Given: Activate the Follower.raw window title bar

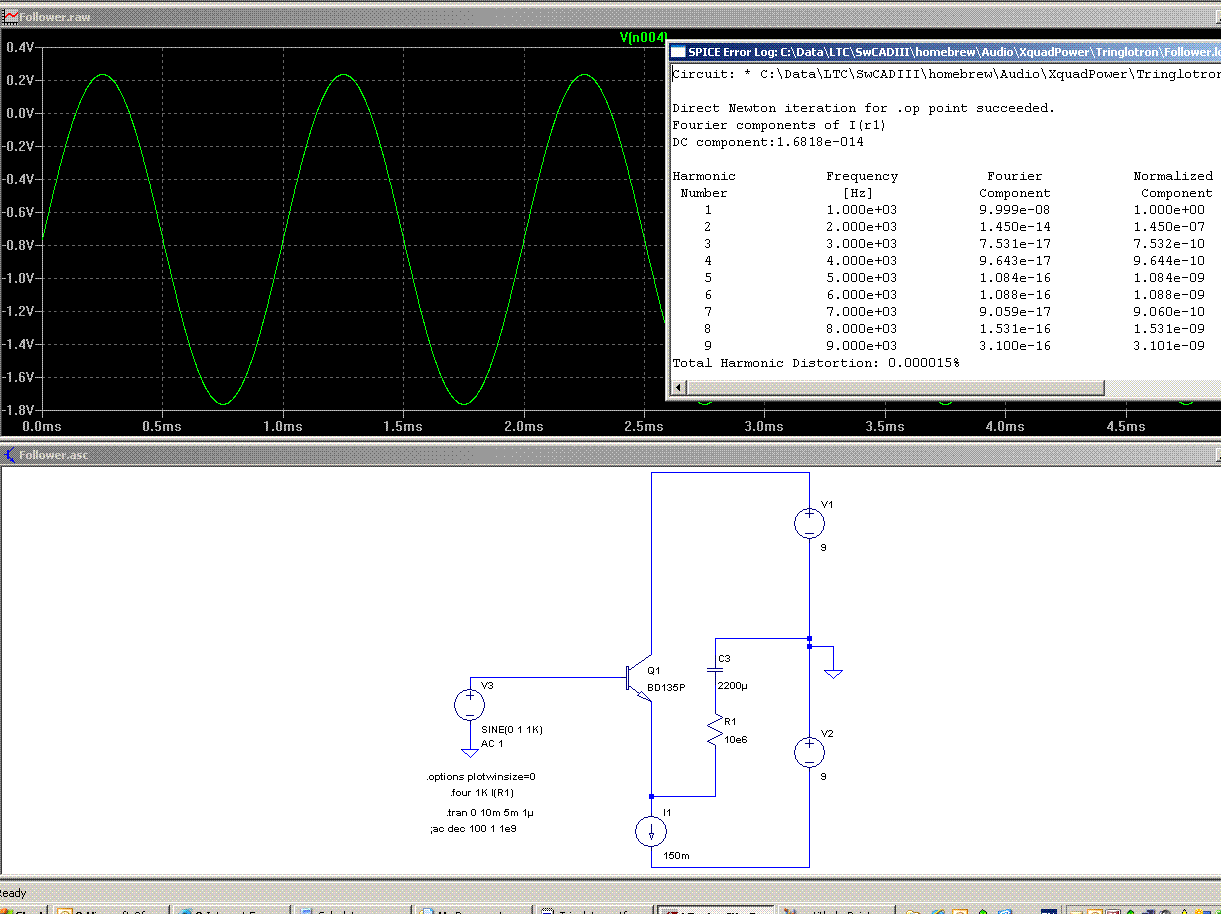Looking at the screenshot, I should [x=300, y=18].
